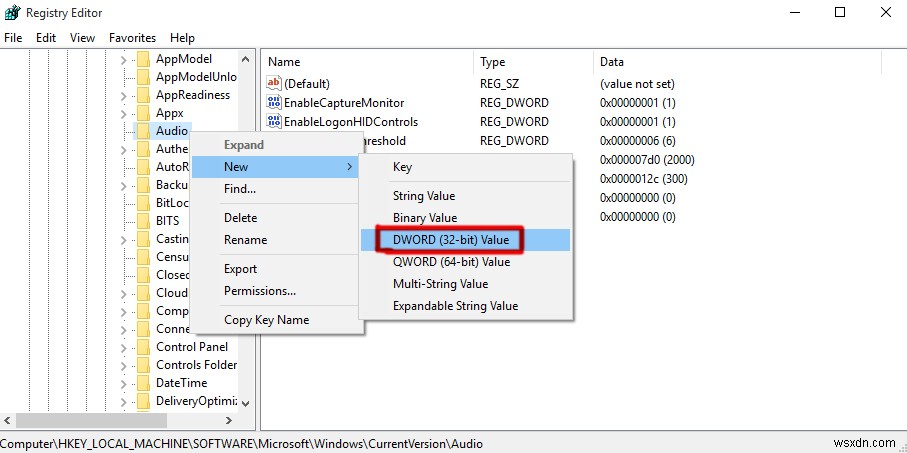Open the Help menu

(182, 38)
